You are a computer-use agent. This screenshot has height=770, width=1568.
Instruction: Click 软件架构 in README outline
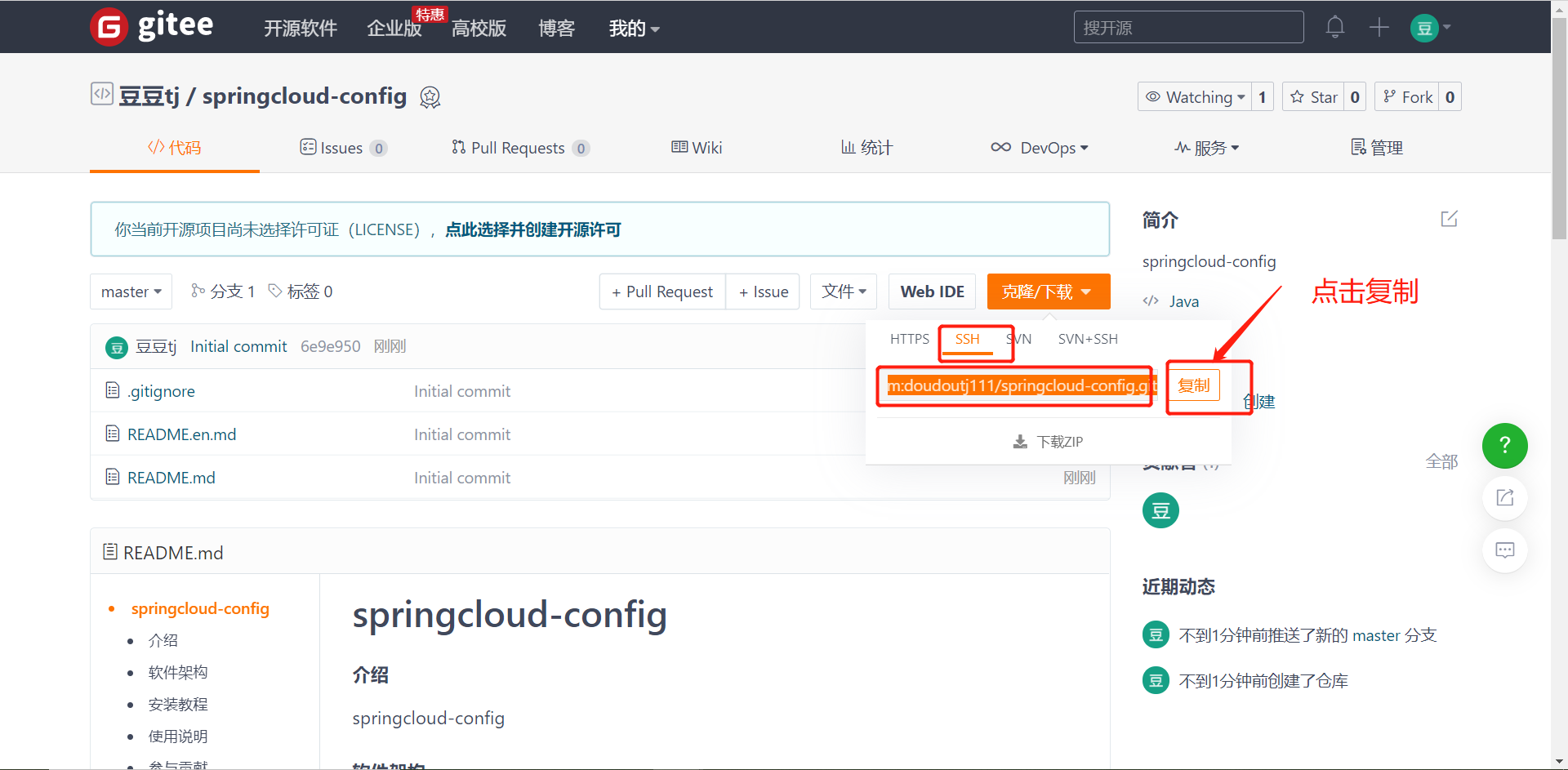(x=177, y=672)
